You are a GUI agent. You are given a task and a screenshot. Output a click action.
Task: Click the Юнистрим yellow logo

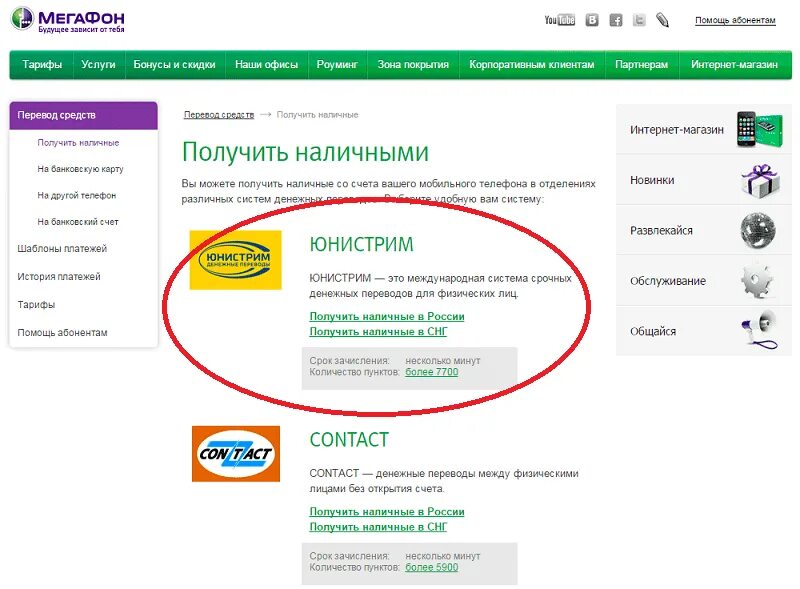[x=235, y=260]
